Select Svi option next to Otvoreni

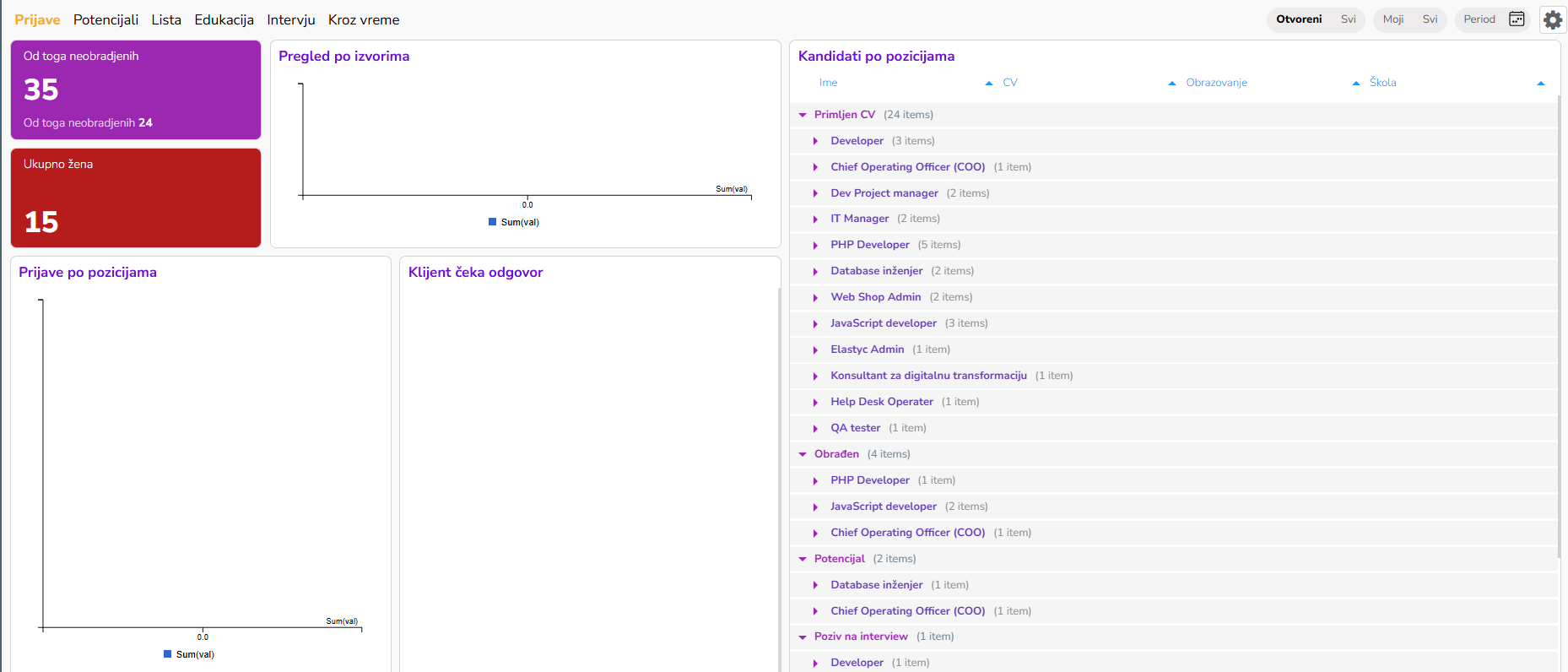tap(1348, 19)
